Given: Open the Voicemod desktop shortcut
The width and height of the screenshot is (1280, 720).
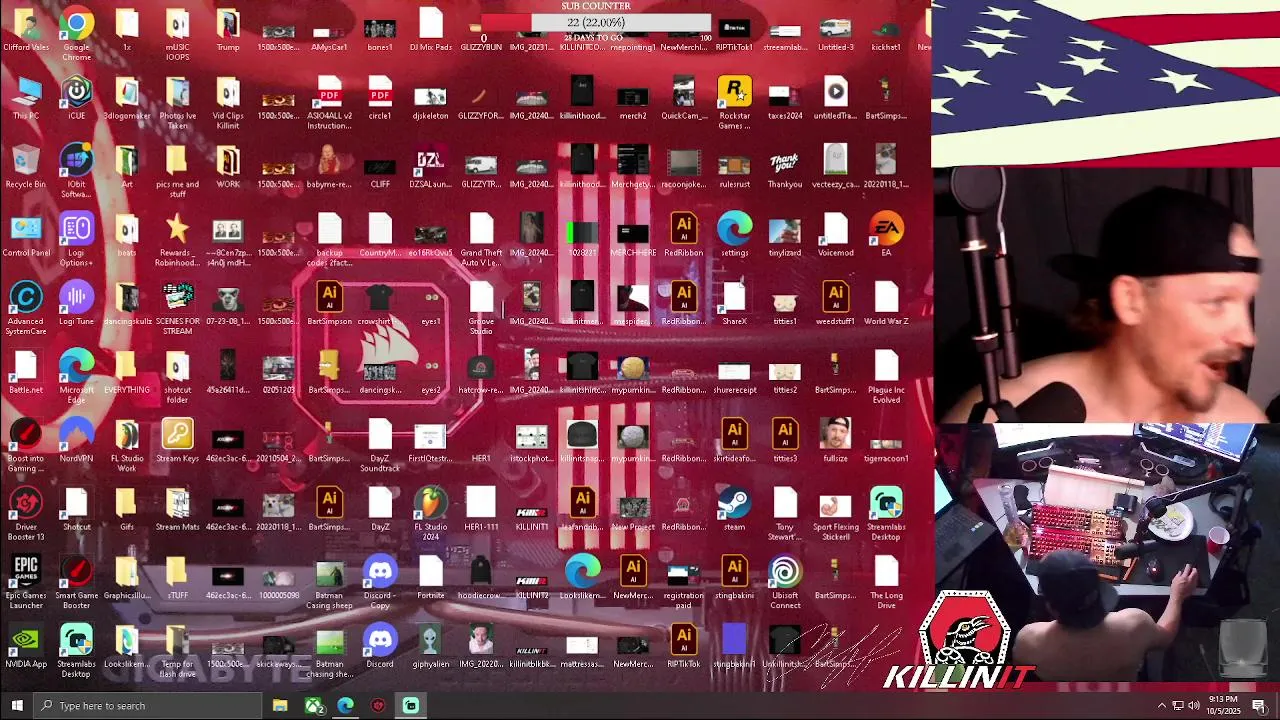Looking at the screenshot, I should tap(835, 237).
